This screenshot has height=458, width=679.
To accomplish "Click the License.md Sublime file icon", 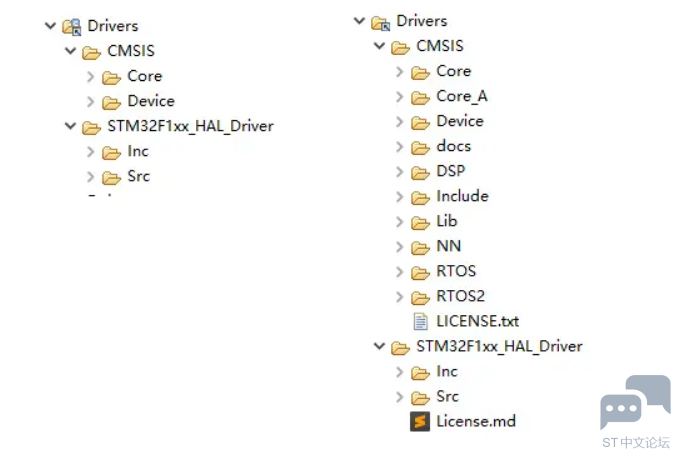I will click(420, 422).
